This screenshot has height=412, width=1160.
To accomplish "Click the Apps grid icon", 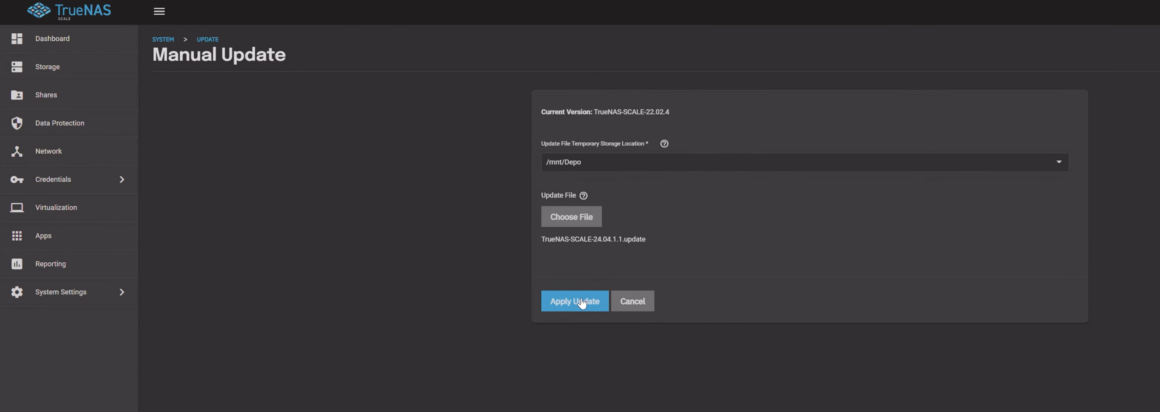I will [17, 236].
